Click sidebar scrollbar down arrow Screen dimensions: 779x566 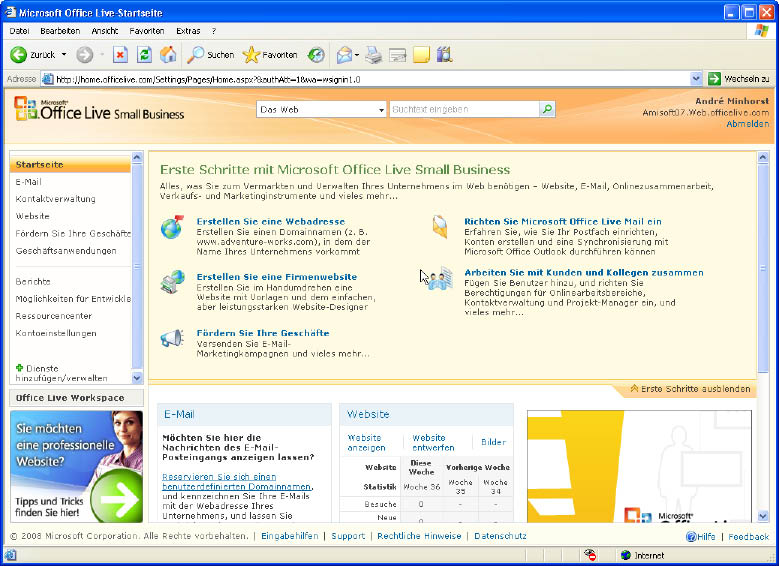(x=137, y=378)
